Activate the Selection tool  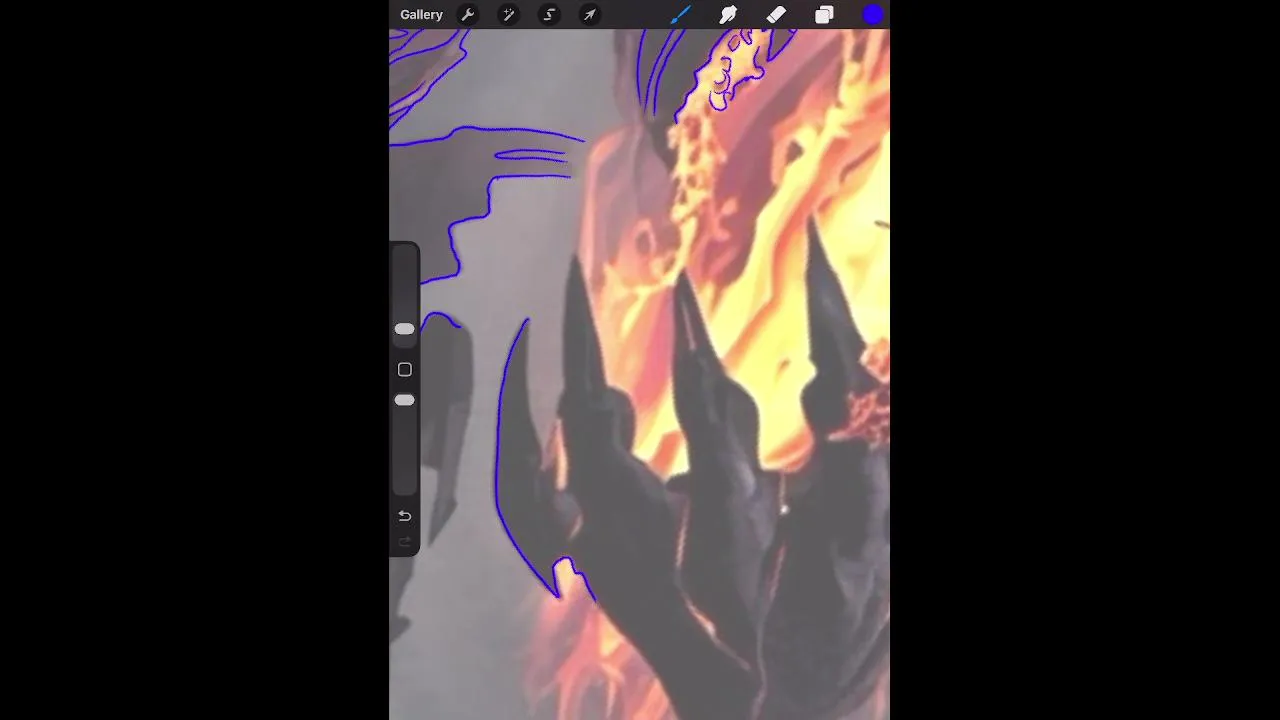(549, 15)
